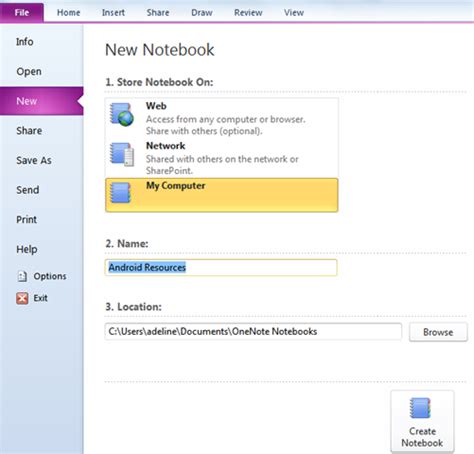Click the red Exit icon
The width and height of the screenshot is (474, 454).
pyautogui.click(x=22, y=298)
